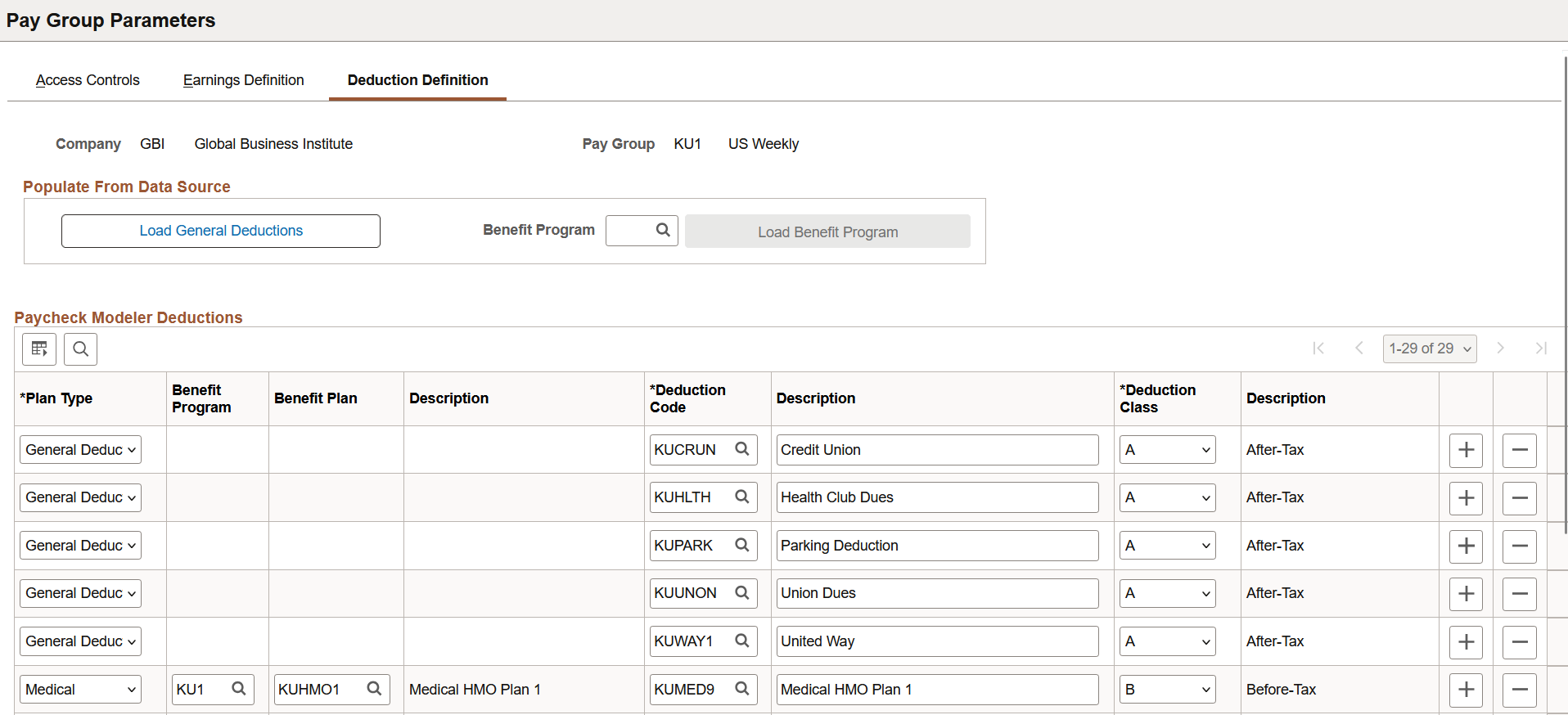Open Deduction Class dropdown for United Way

click(1167, 641)
